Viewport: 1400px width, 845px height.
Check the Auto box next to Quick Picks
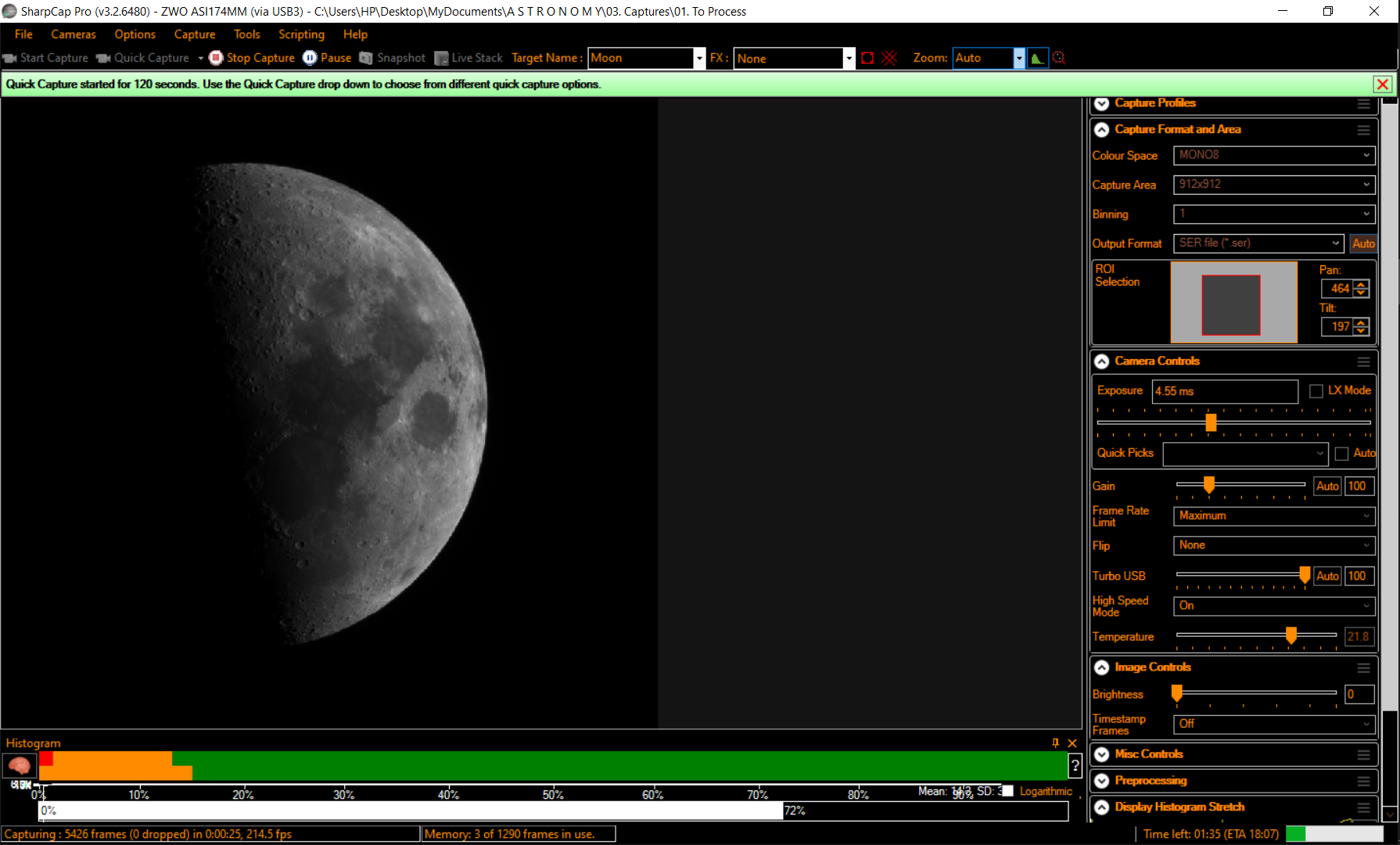point(1342,453)
